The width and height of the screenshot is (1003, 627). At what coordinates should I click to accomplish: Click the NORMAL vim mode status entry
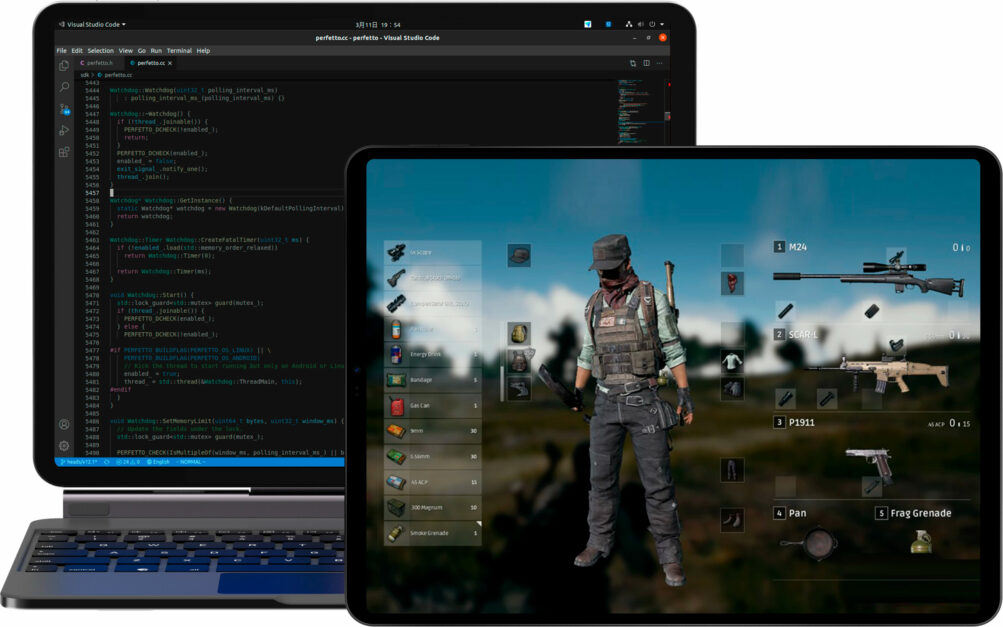(x=191, y=462)
